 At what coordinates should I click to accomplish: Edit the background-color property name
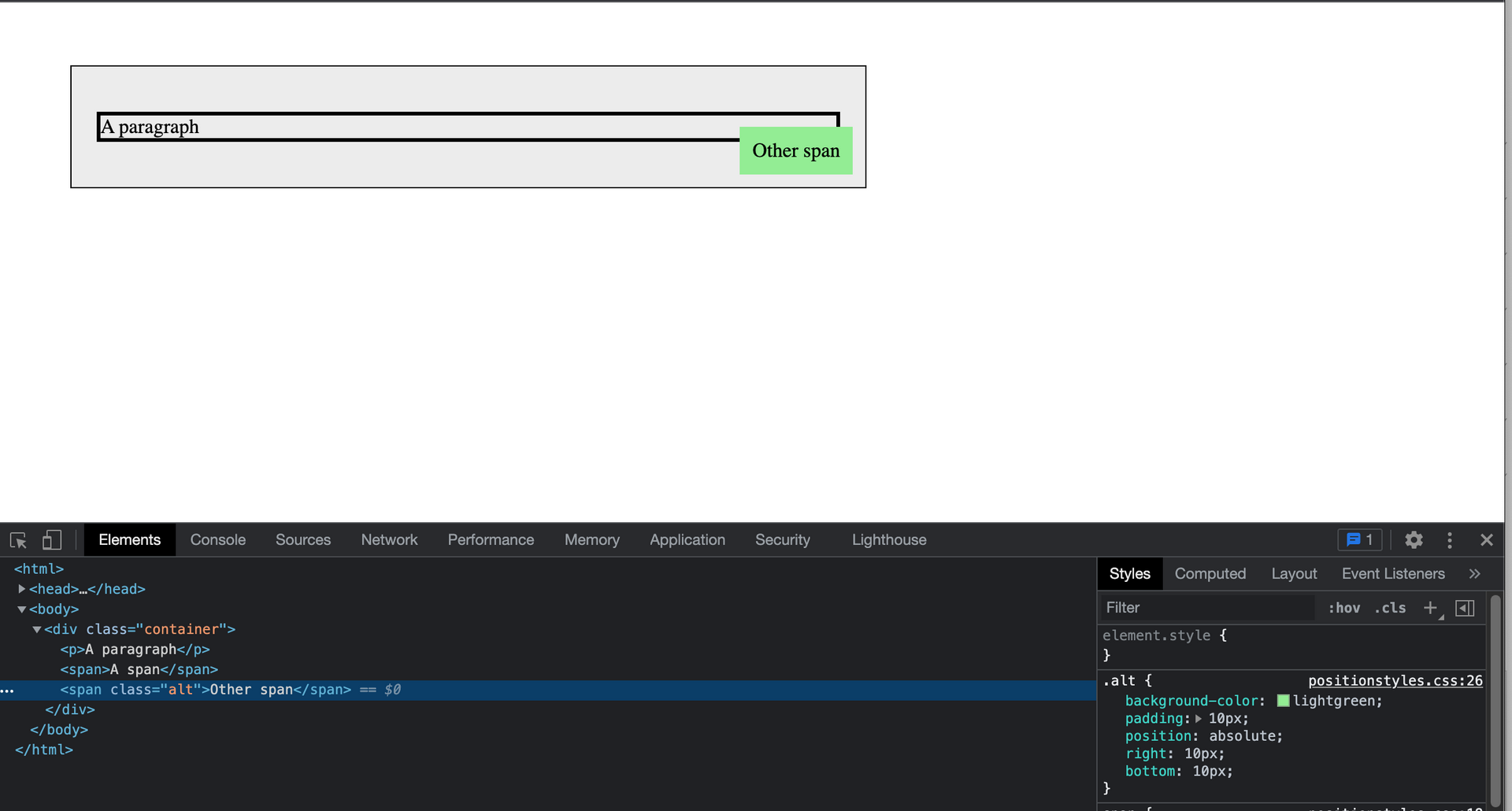coord(1191,701)
